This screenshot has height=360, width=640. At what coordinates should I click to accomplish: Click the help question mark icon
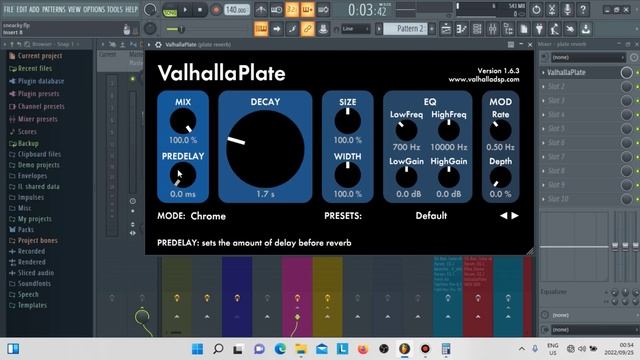click(x=583, y=9)
